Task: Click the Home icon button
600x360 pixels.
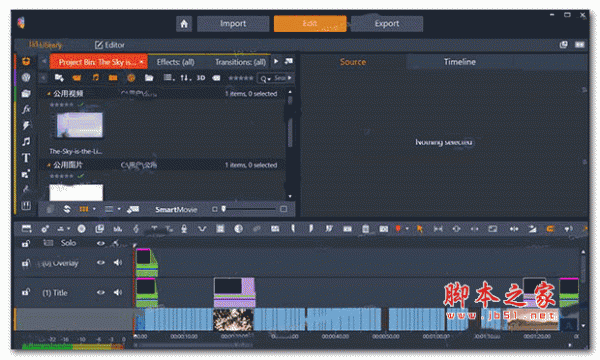Action: pyautogui.click(x=184, y=24)
